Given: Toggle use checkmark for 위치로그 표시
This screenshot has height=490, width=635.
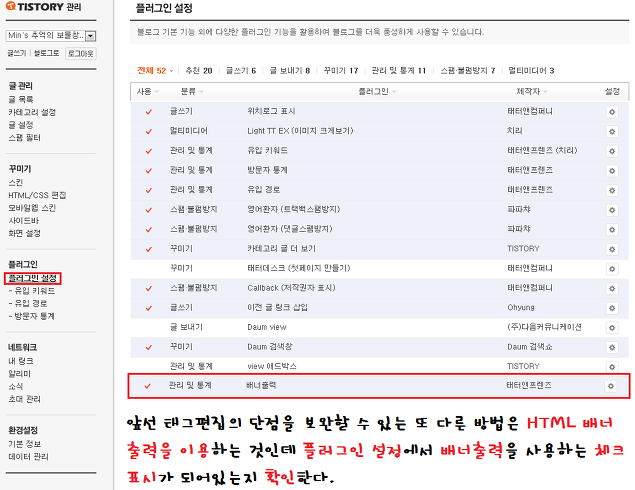Looking at the screenshot, I should tap(149, 112).
